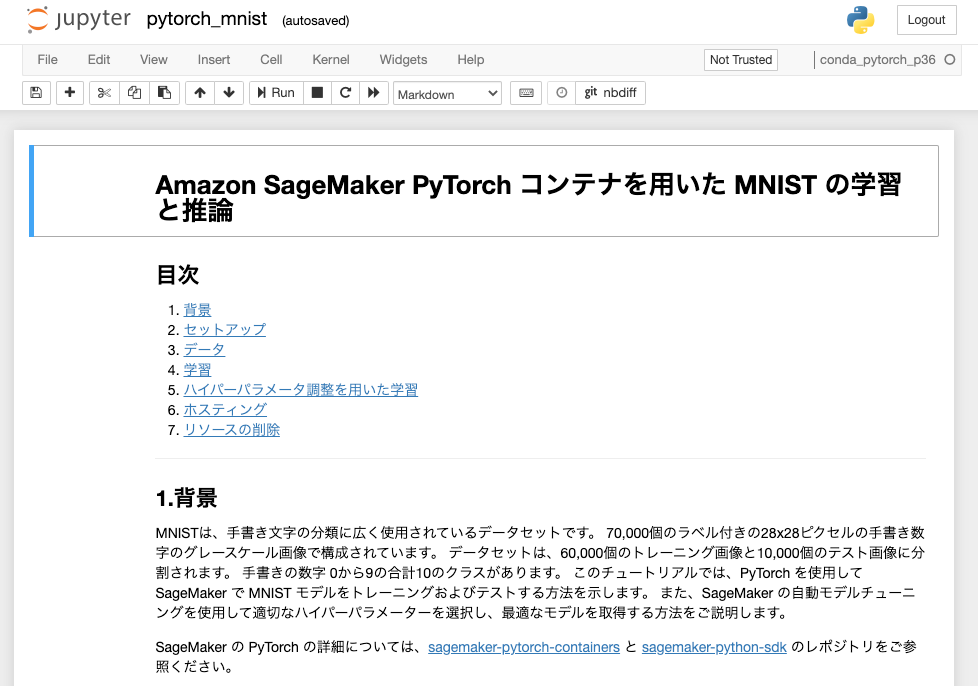Open the sagemaker-pytorch-containers link

click(524, 647)
